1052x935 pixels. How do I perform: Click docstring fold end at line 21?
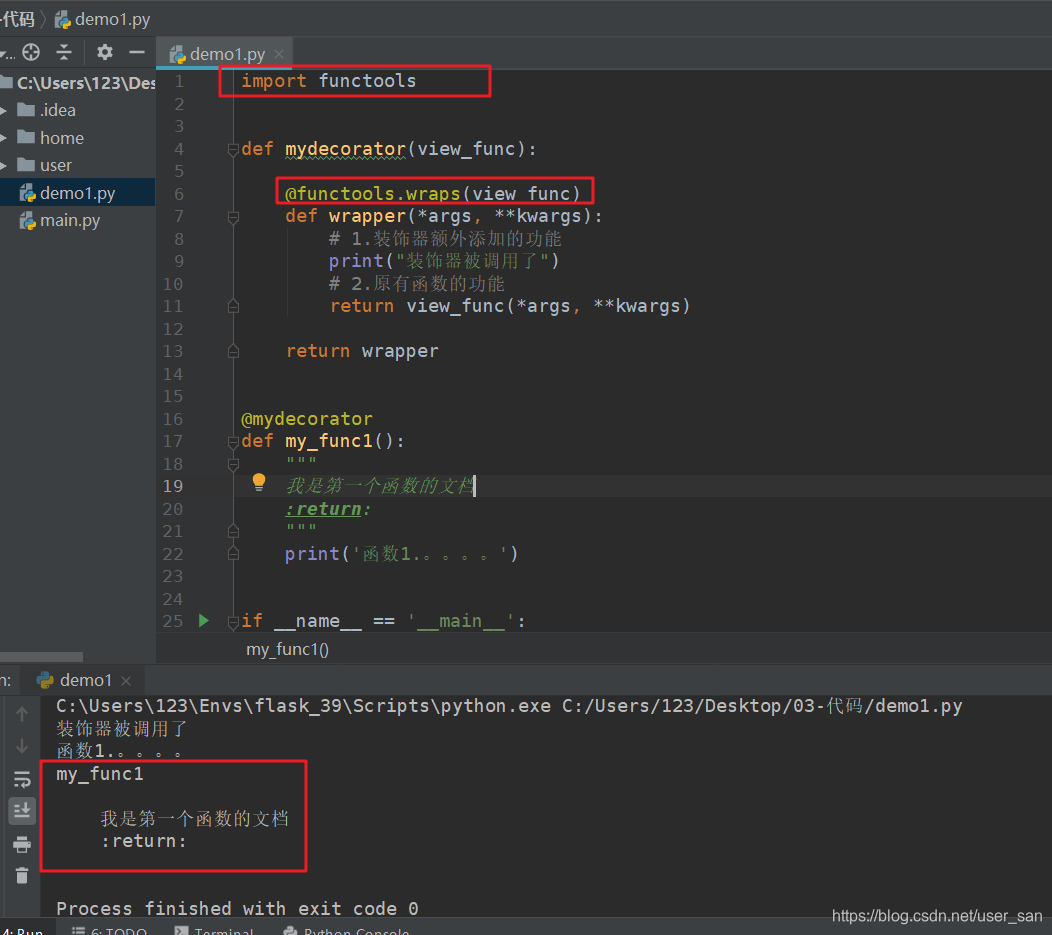point(233,531)
